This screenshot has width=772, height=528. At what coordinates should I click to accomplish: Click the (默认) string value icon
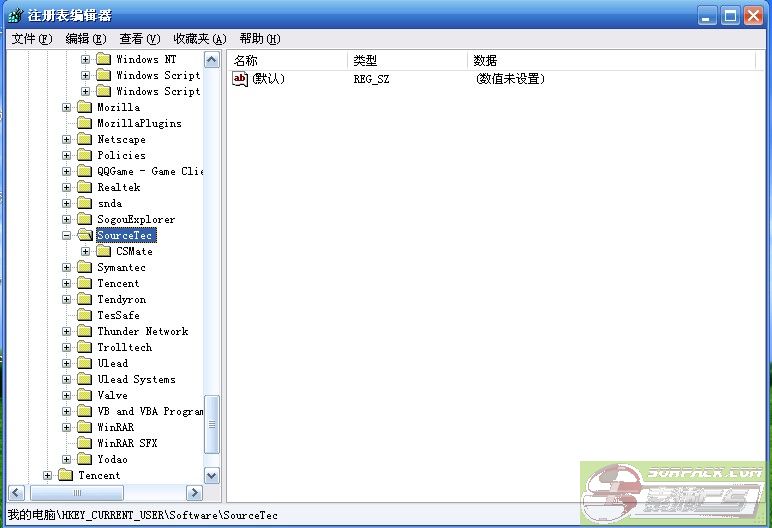240,79
